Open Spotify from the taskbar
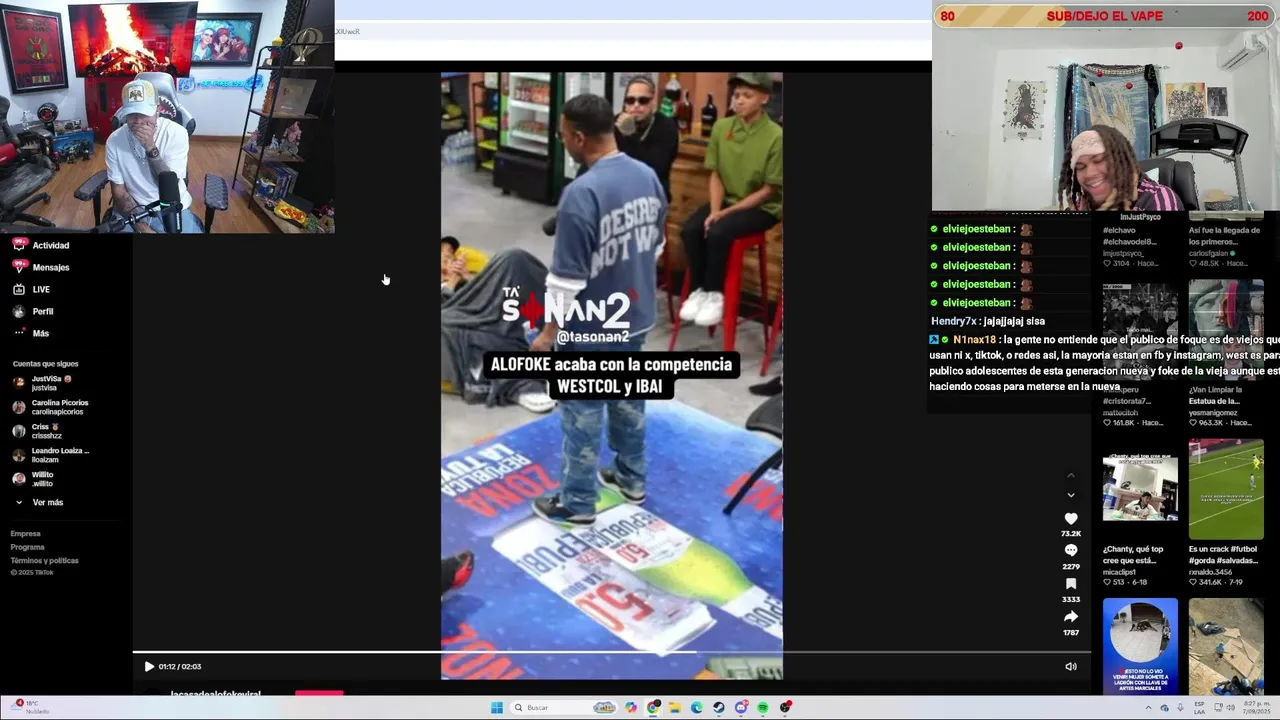The height and width of the screenshot is (720, 1280). [763, 707]
